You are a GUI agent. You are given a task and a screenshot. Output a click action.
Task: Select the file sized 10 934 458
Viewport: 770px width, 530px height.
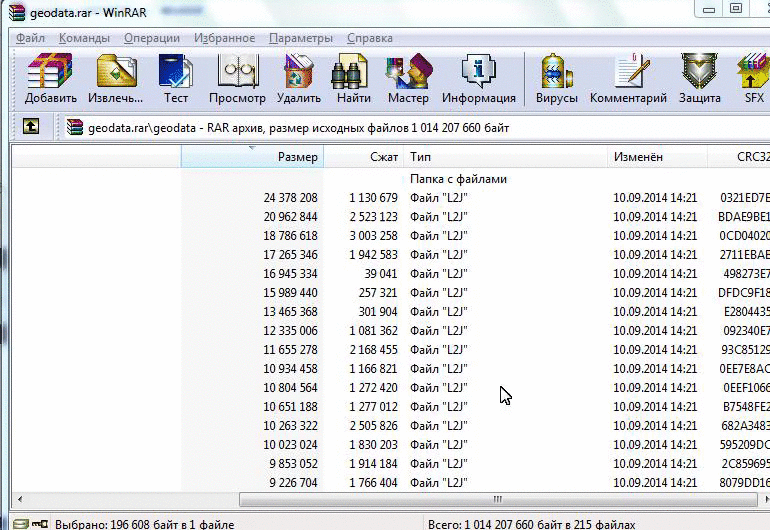point(391,368)
